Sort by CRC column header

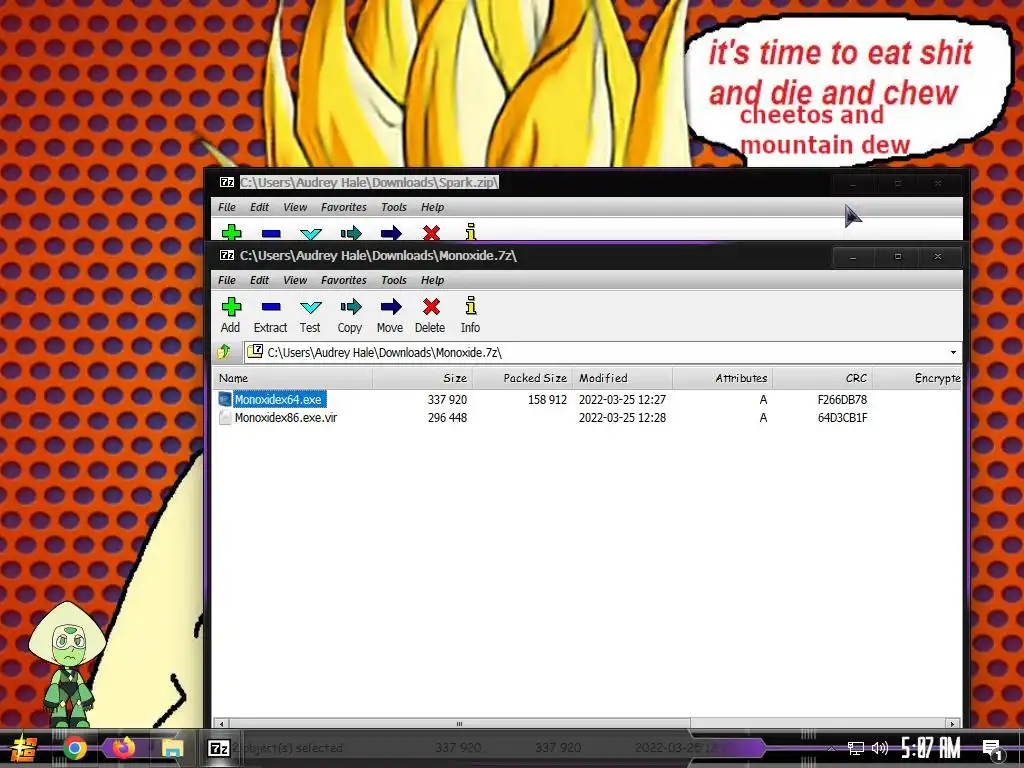(822, 378)
